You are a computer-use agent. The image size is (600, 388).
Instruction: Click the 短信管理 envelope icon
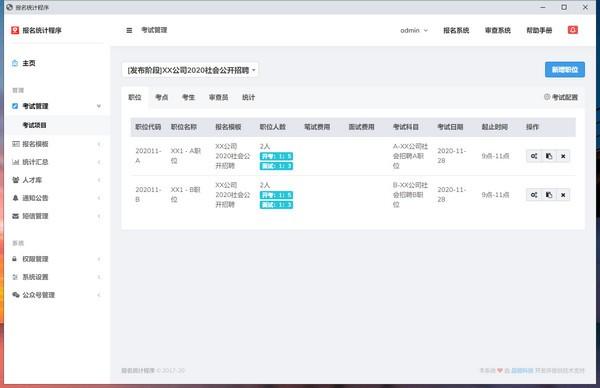tap(15, 216)
